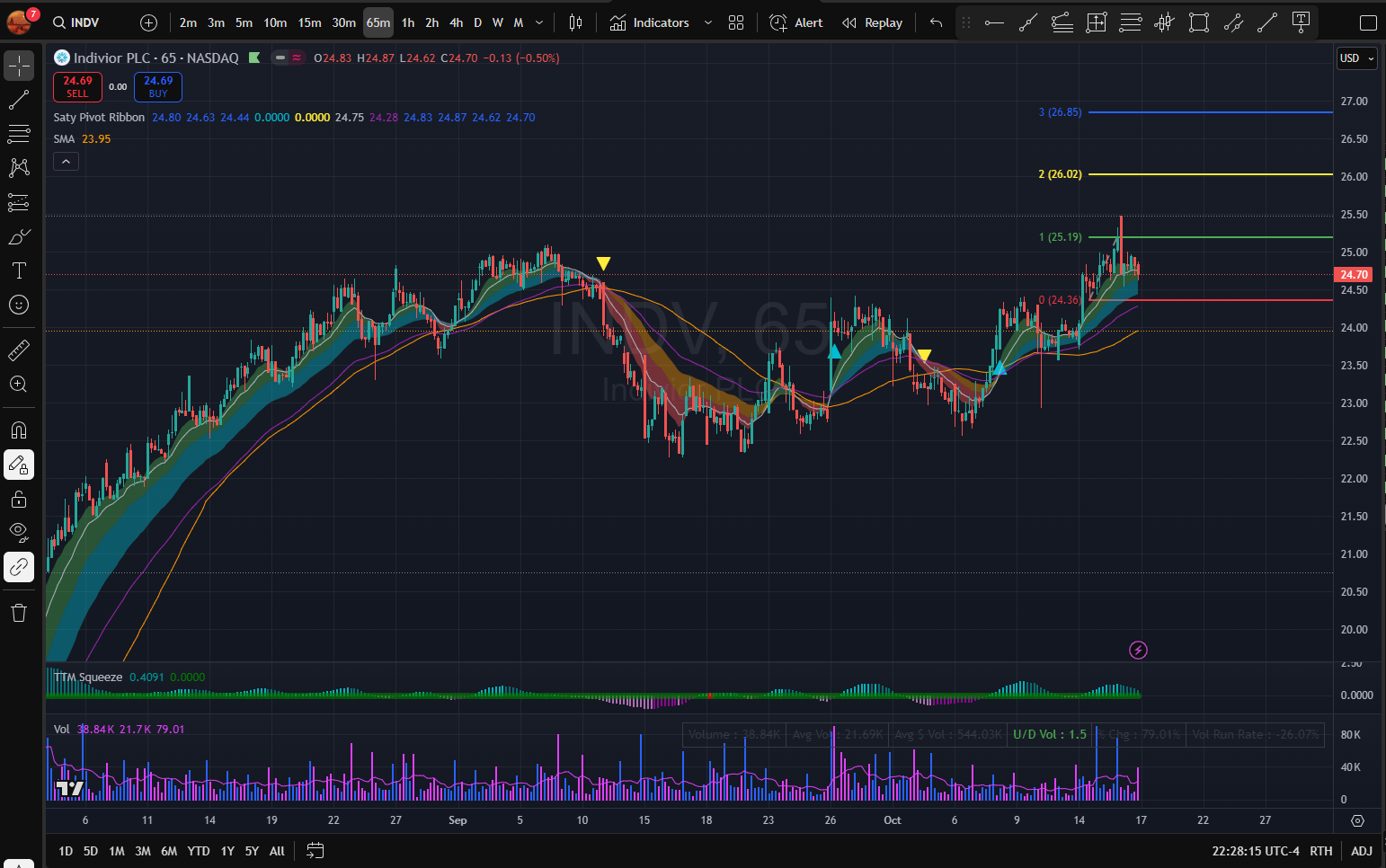This screenshot has width=1386, height=868.
Task: Select the 65m interval
Action: [x=378, y=22]
